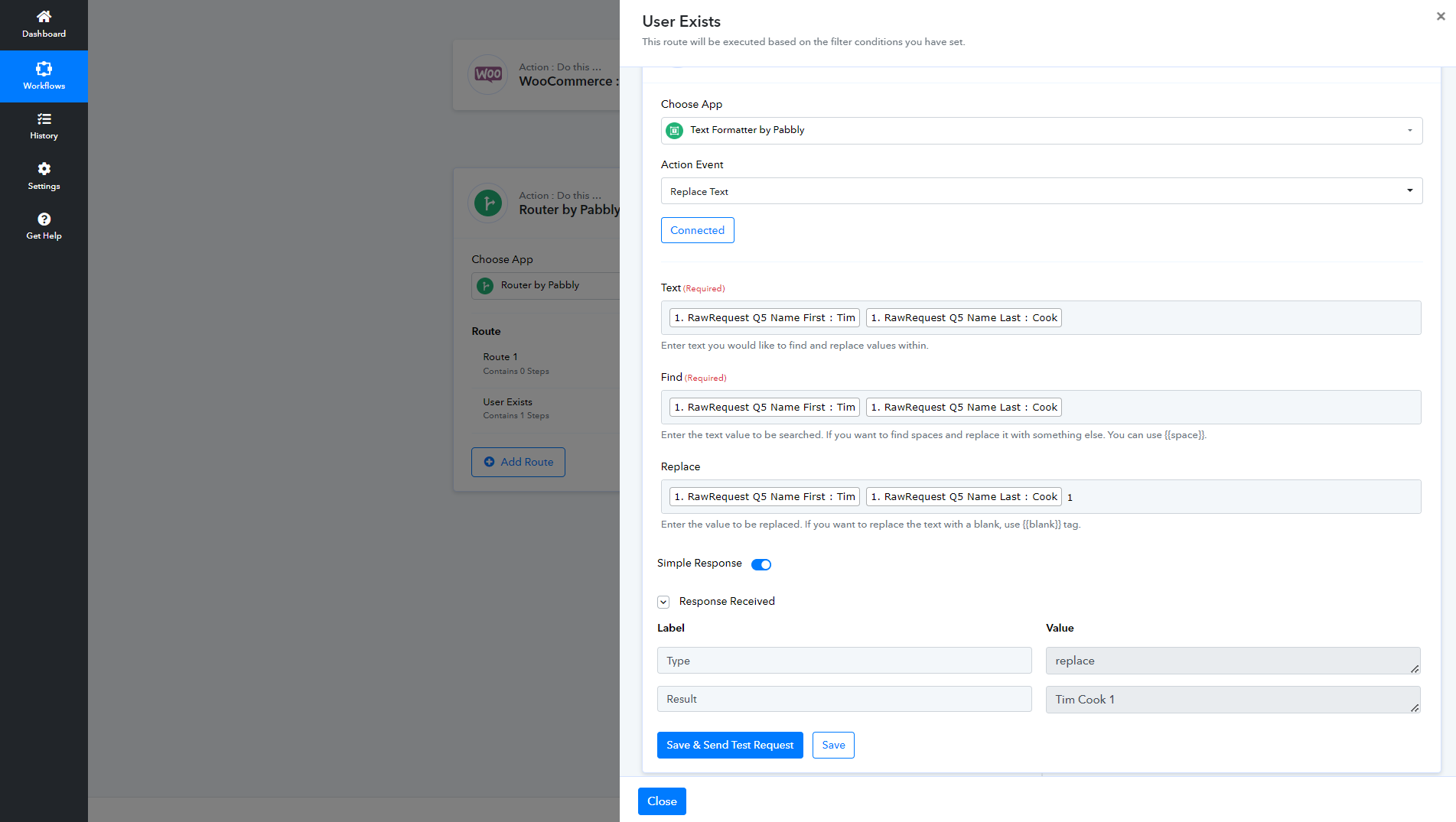Click the {{space}} hint text

[1184, 435]
